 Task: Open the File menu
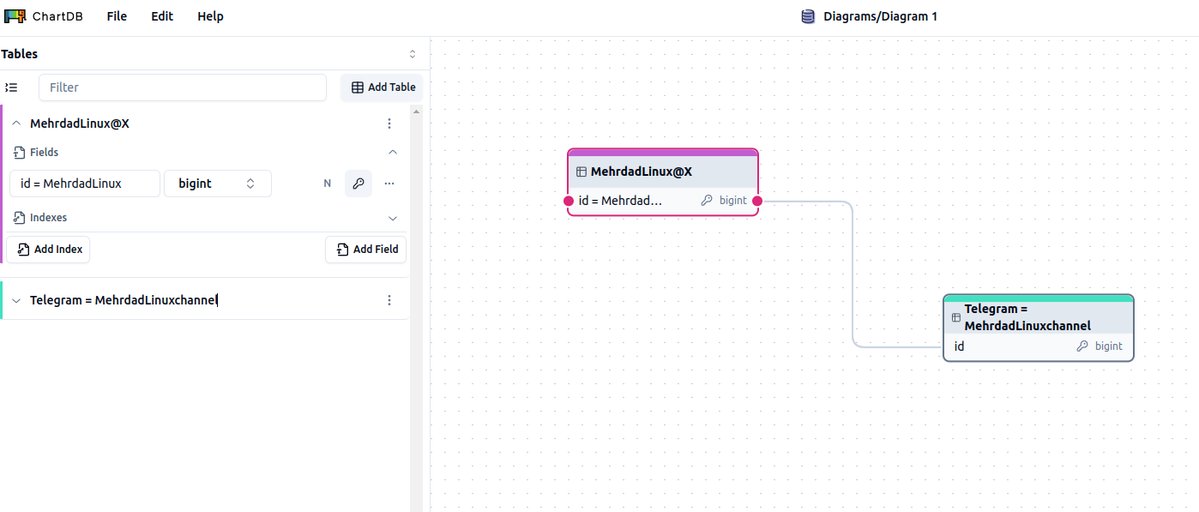point(117,16)
